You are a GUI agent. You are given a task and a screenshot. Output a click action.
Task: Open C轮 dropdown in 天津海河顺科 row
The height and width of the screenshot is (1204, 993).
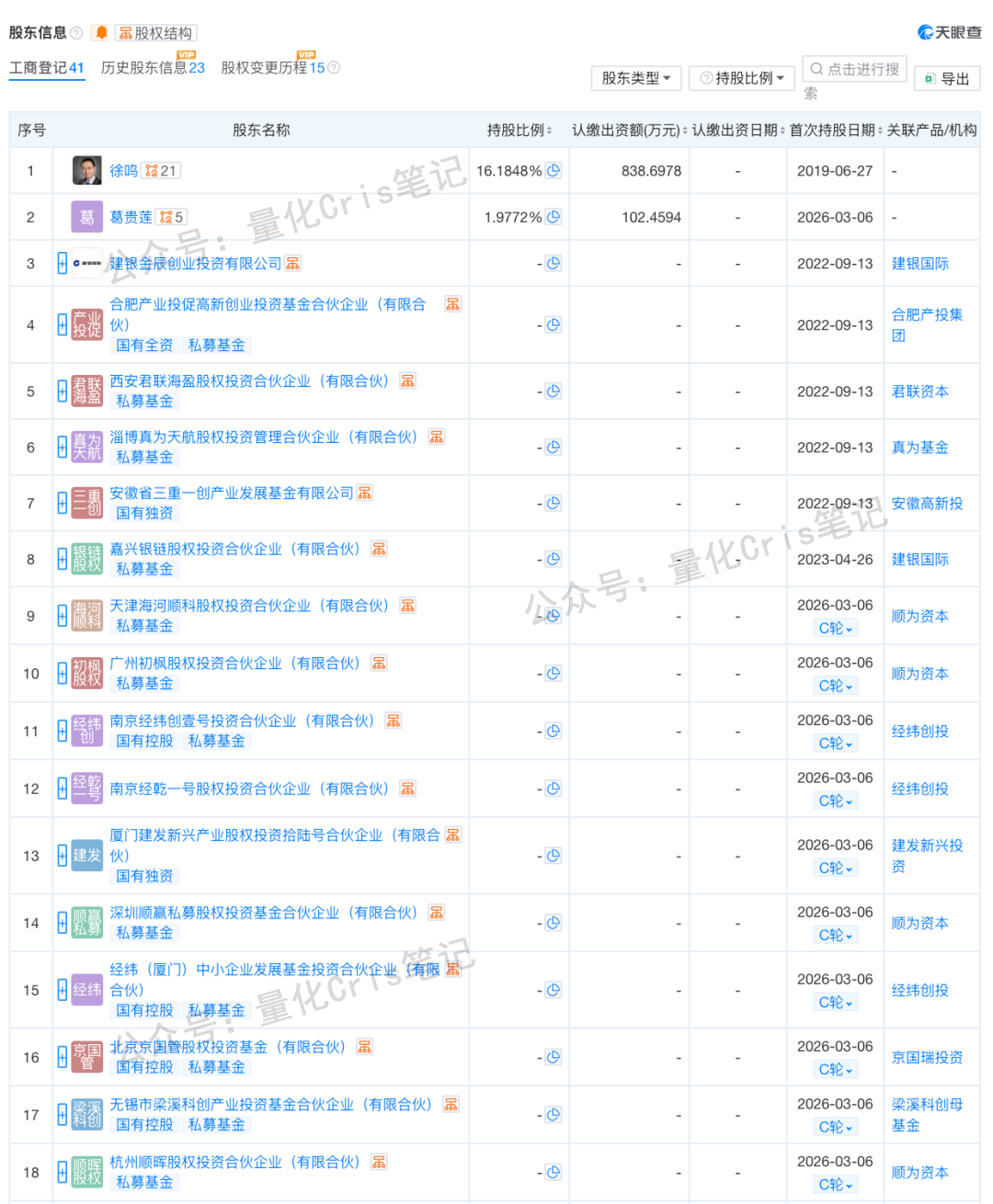coord(836,629)
